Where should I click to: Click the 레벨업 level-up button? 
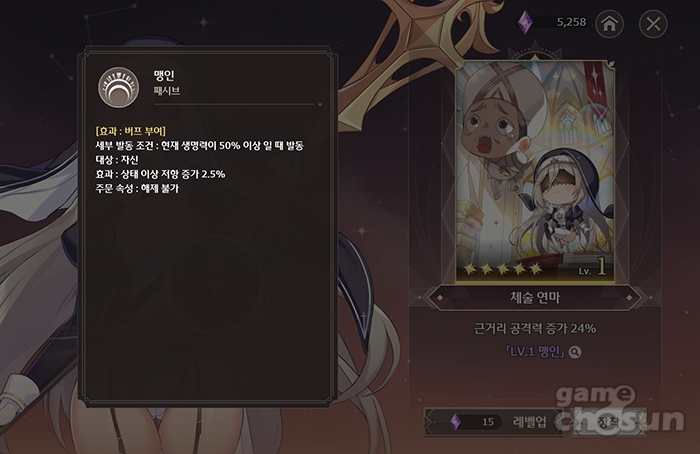495,421
